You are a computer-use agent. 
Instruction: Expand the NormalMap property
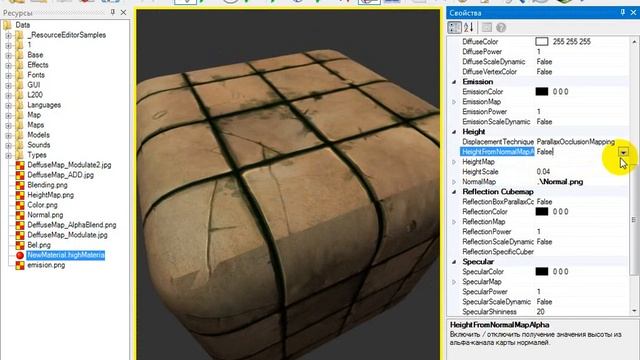[x=454, y=182]
